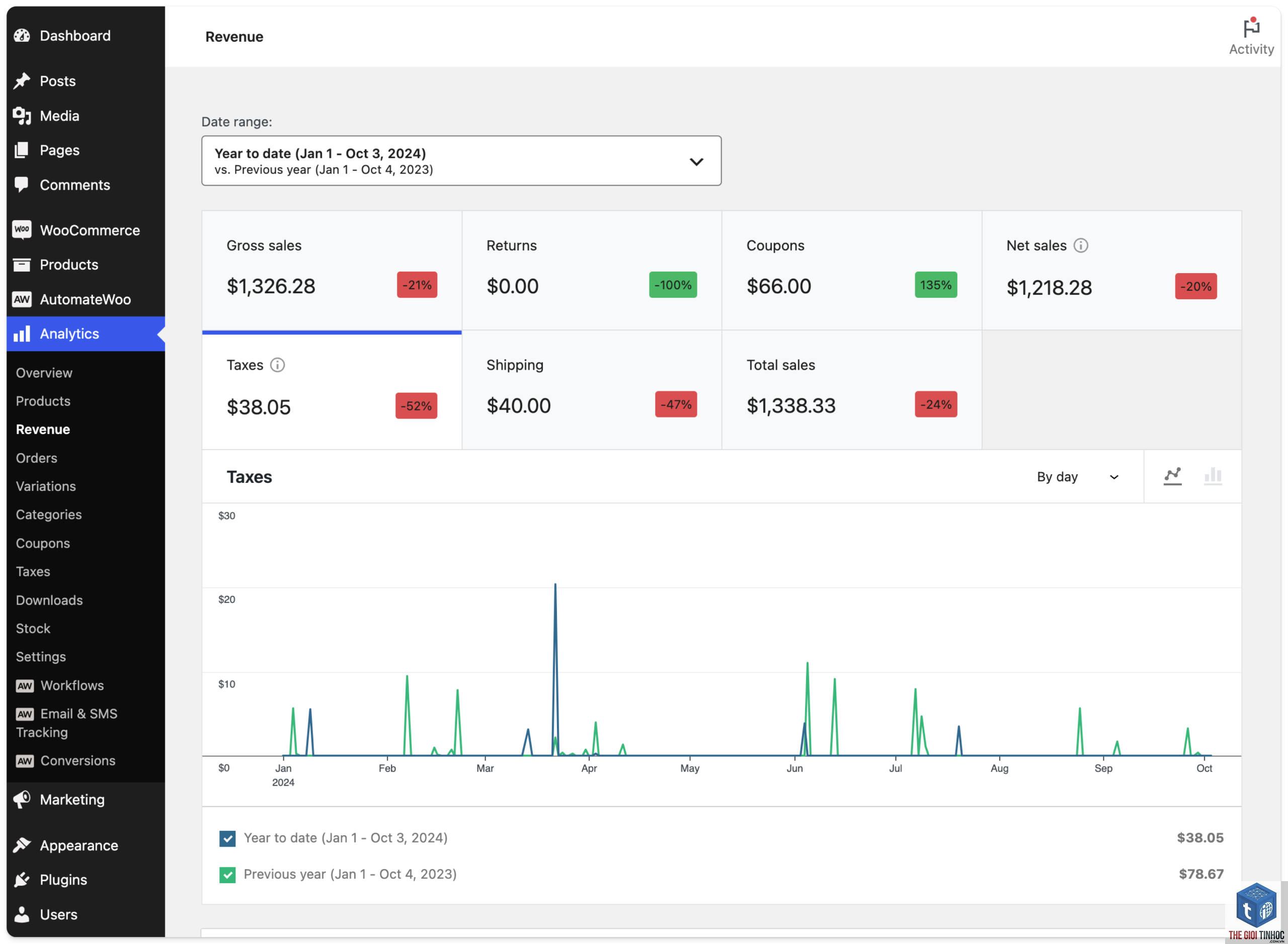Click the Media library icon
1288x944 pixels.
[22, 116]
